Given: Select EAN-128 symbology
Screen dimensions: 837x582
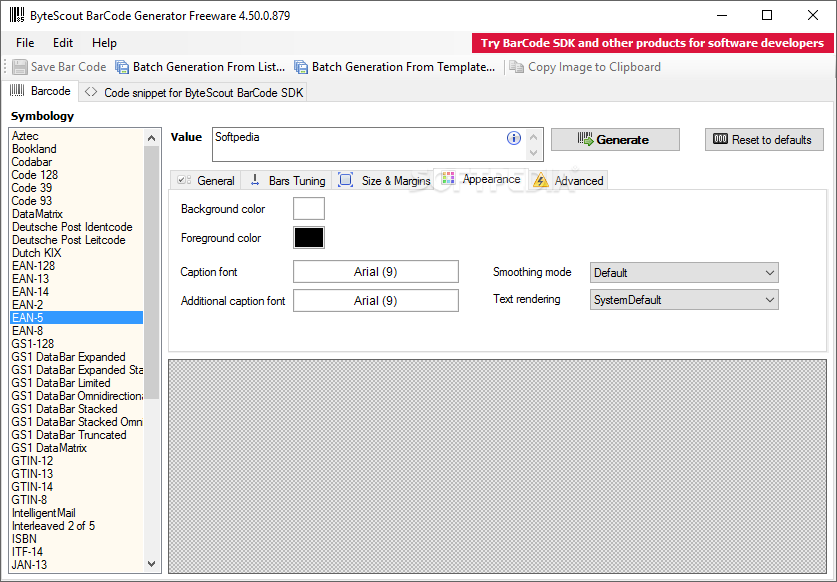Looking at the screenshot, I should (x=76, y=266).
